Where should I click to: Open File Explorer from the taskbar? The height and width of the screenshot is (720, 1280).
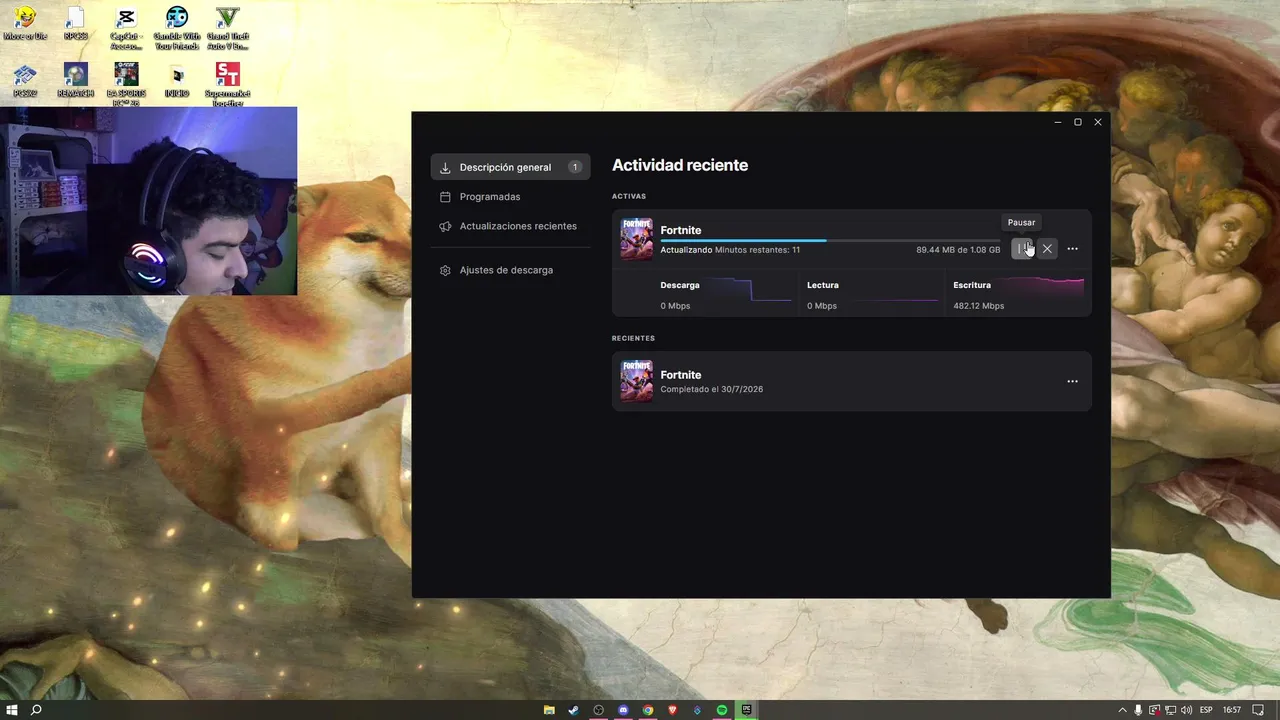pyautogui.click(x=549, y=710)
